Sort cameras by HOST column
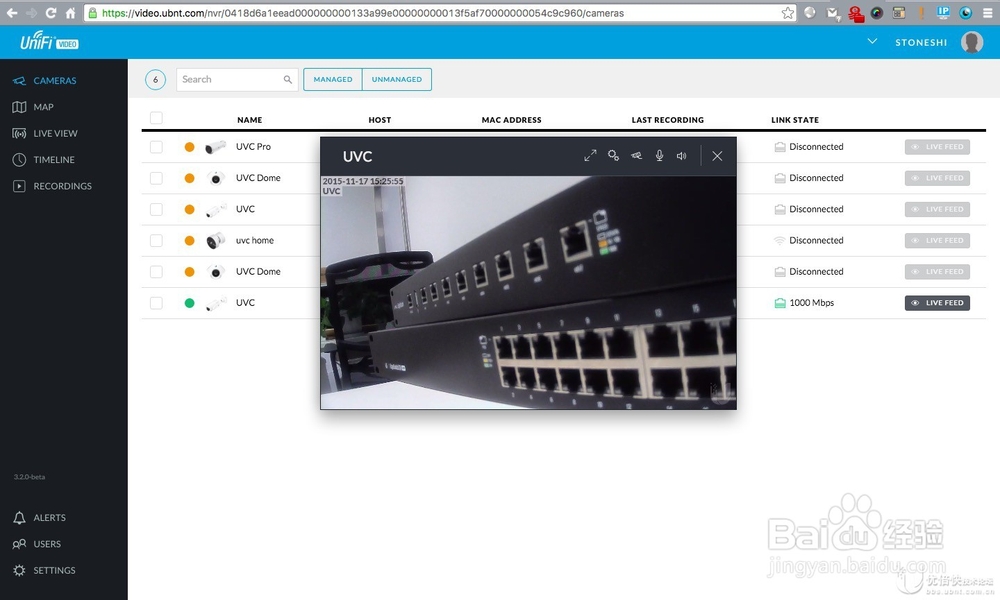This screenshot has height=600, width=1000. pos(379,120)
